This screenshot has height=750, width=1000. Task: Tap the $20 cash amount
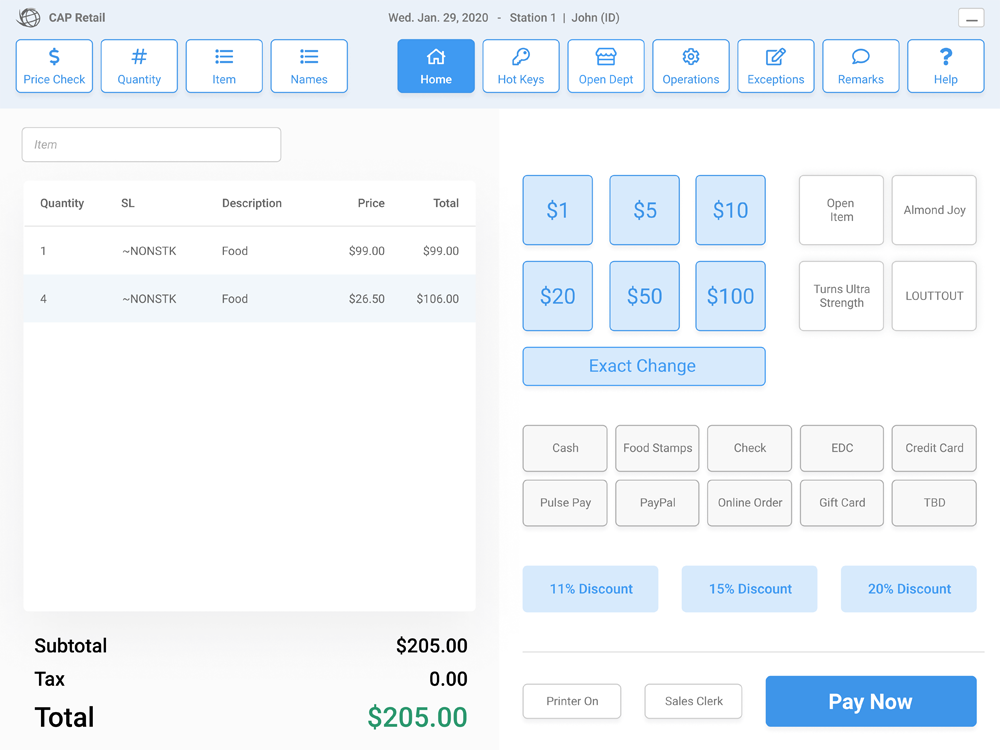(558, 296)
